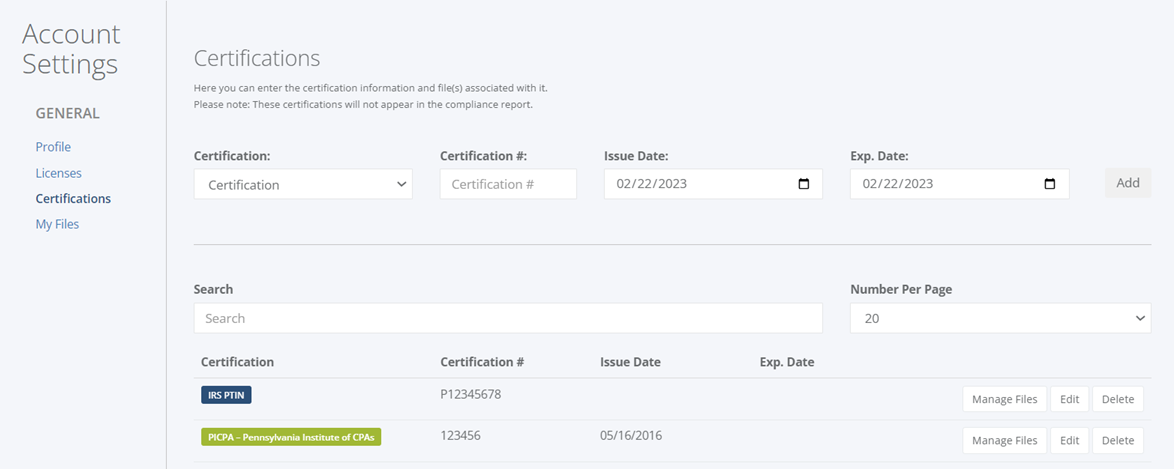
Task: Click the PICPA Pennsylvania Institute of CPAs badge
Action: click(291, 437)
